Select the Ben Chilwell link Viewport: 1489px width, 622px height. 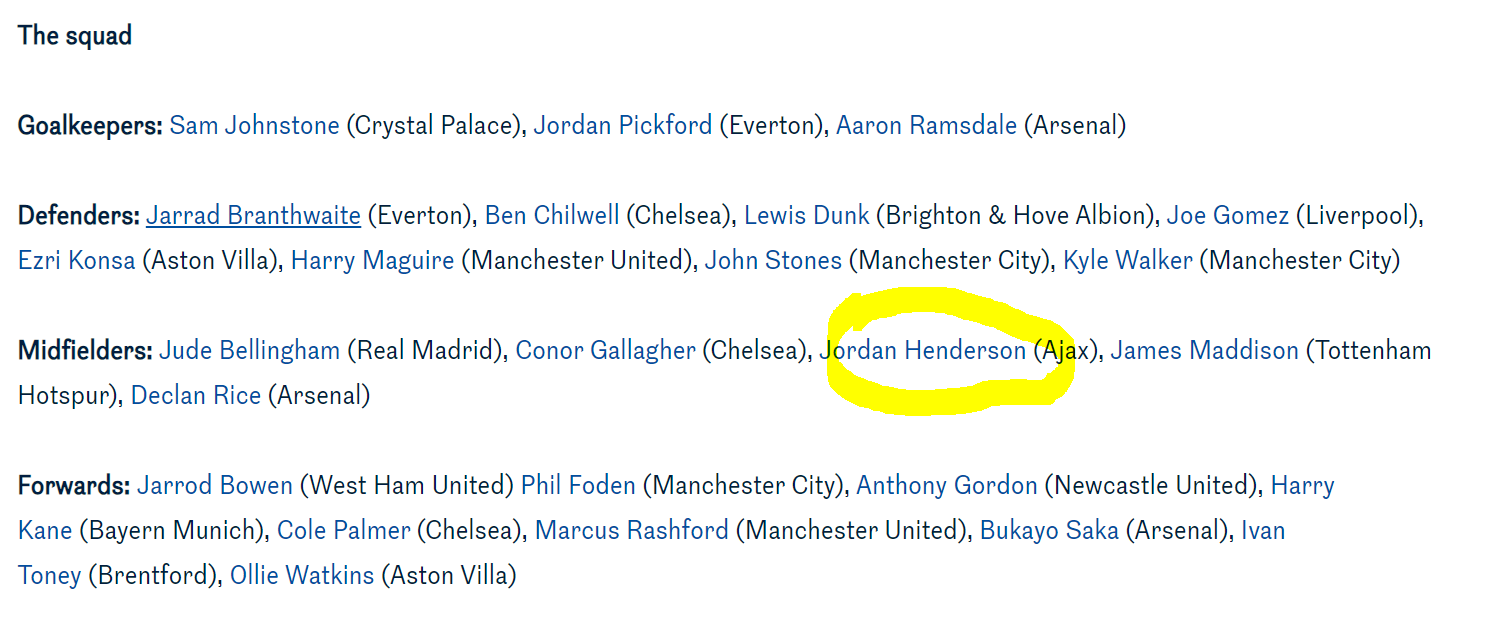coord(552,216)
